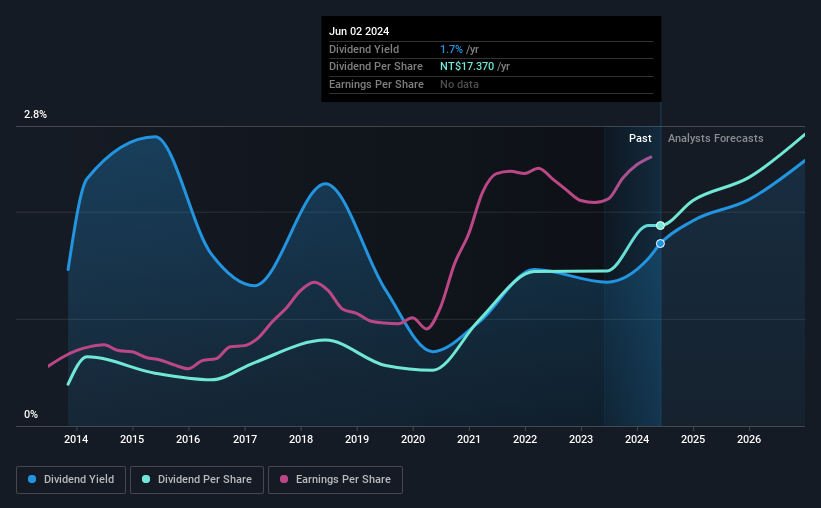Click the 2022 x-axis year label
Screen dimensions: 821x508
525,439
